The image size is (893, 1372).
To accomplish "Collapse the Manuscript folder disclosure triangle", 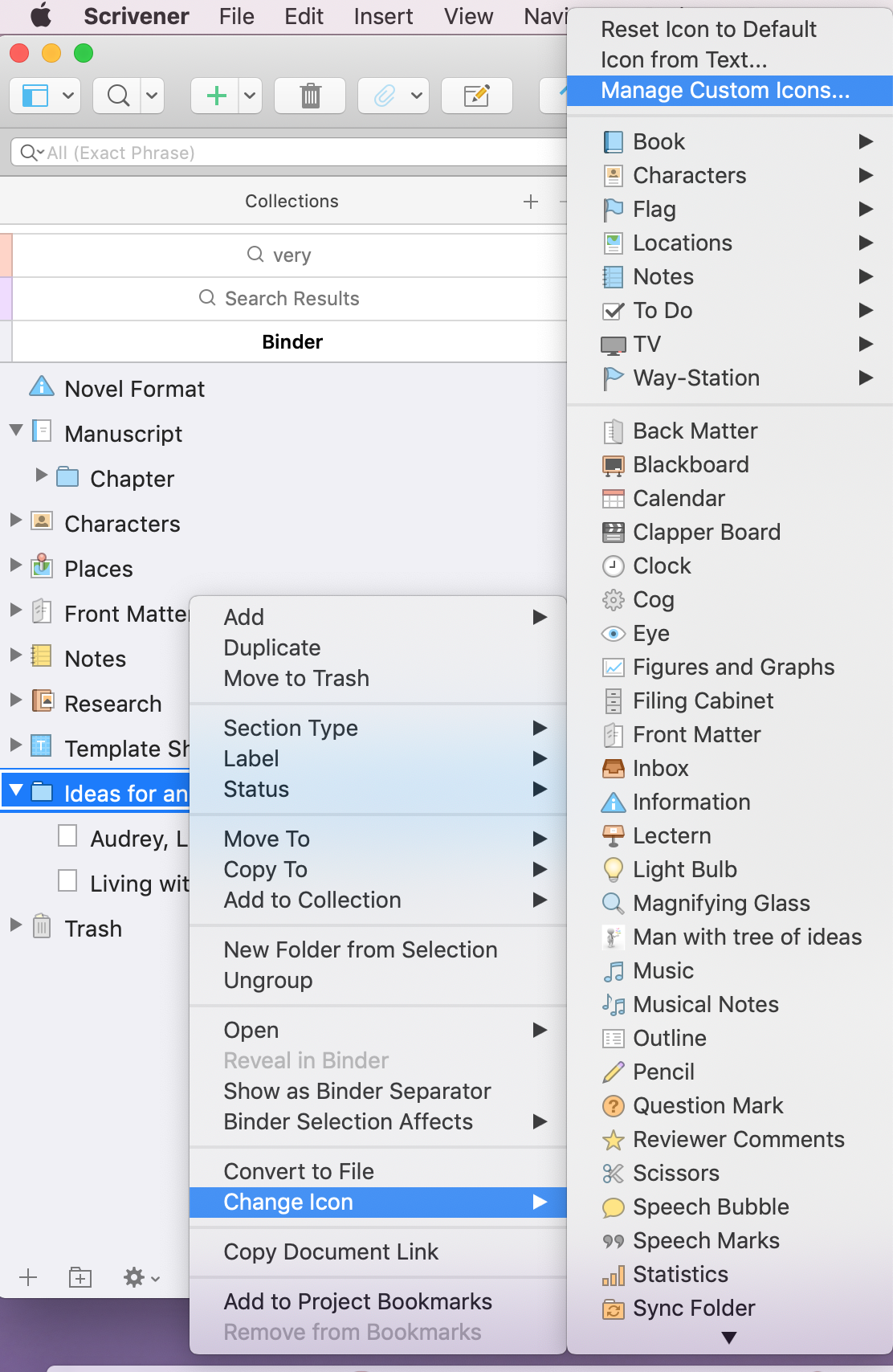I will click(x=16, y=431).
